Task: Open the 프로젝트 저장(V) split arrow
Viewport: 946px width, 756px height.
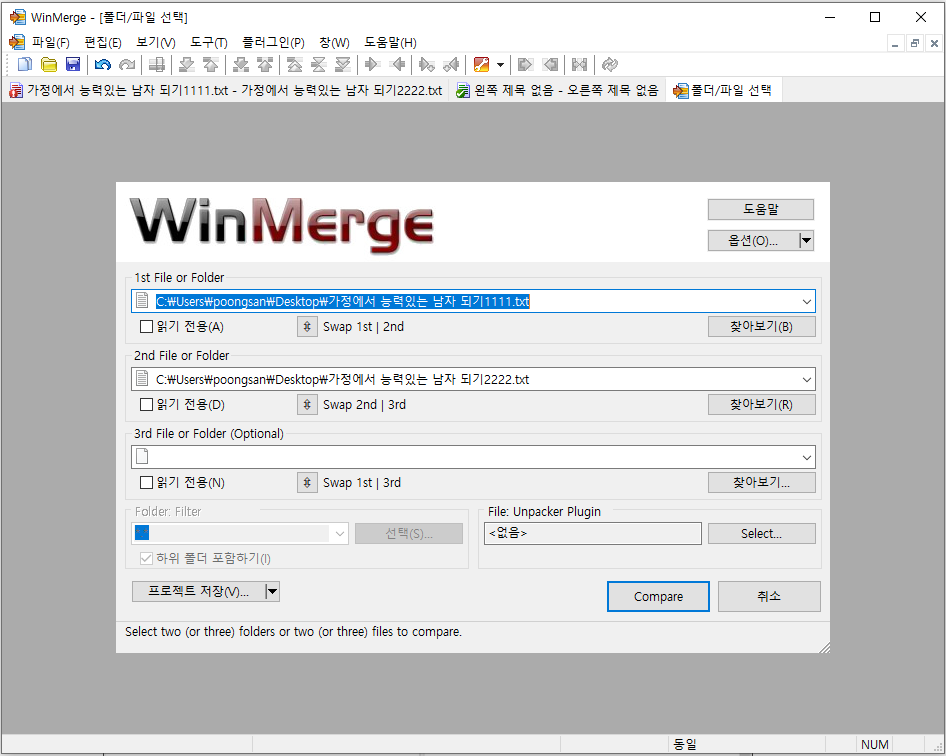Action: pyautogui.click(x=272, y=592)
